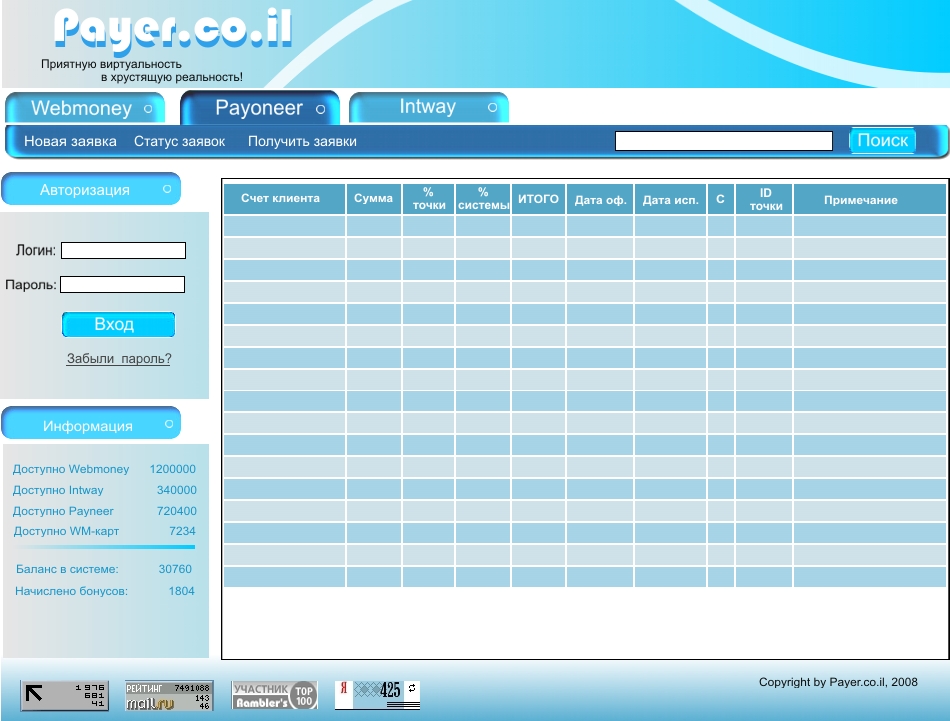Viewport: 950px width, 721px height.
Task: Select the Intway tab
Action: pos(429,107)
